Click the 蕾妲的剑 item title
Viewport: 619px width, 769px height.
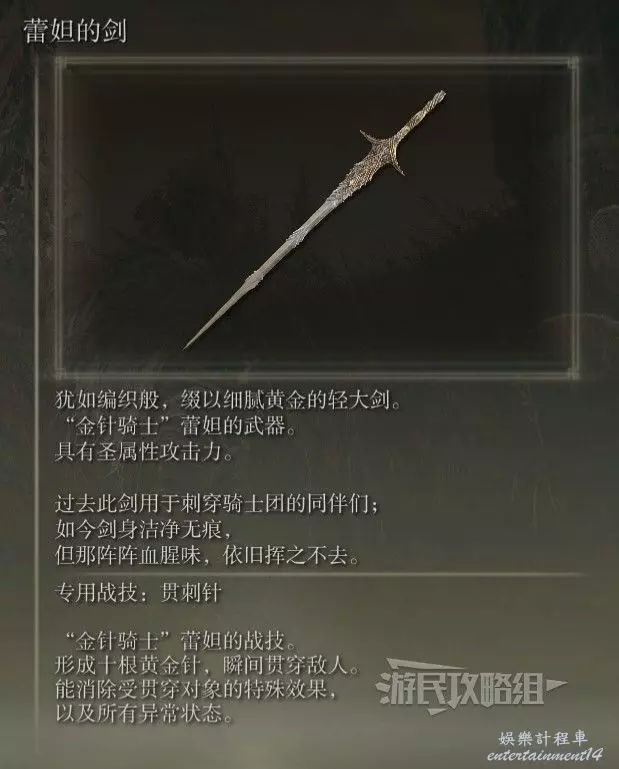75,31
